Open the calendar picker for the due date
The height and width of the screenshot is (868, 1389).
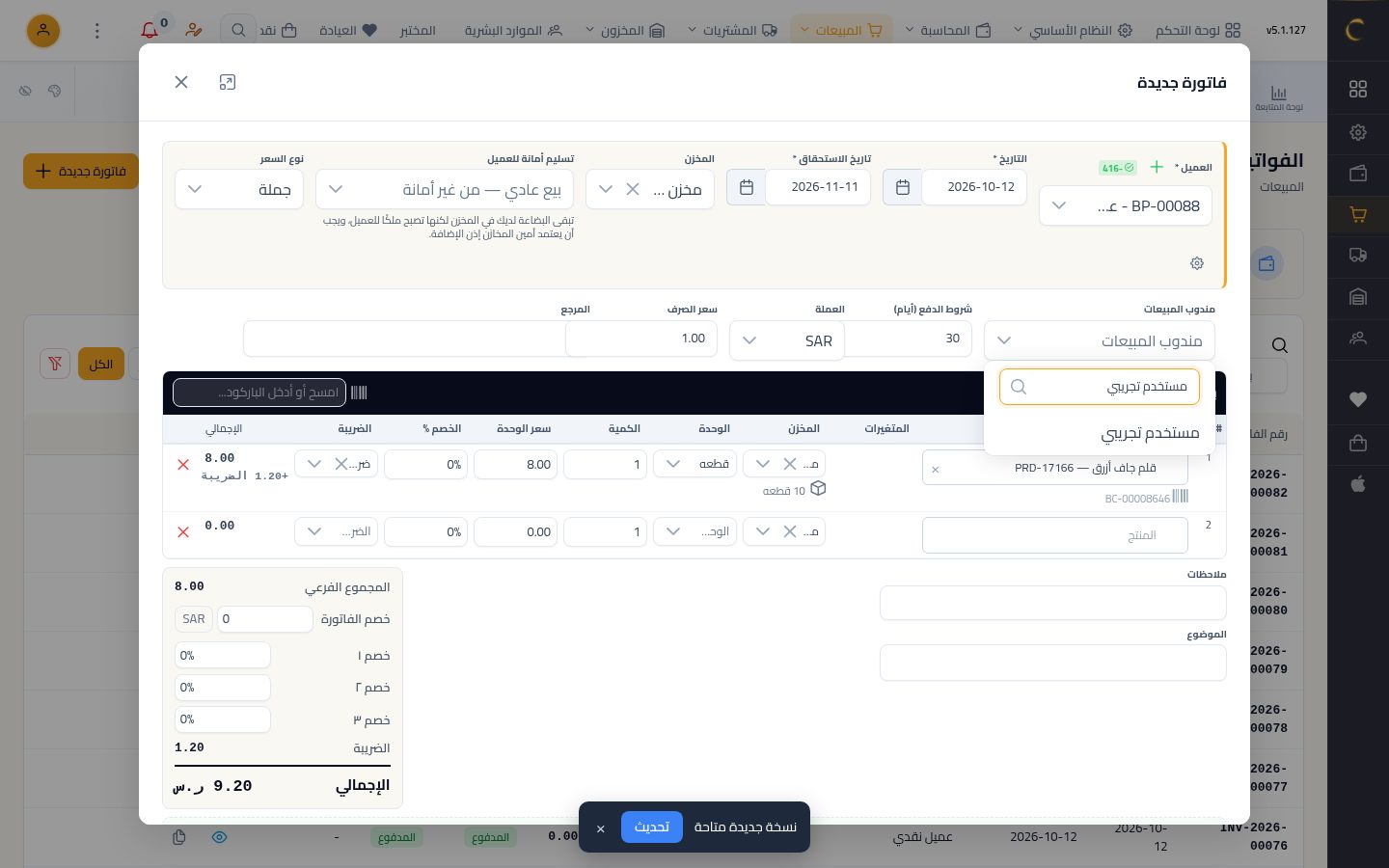pos(746,187)
